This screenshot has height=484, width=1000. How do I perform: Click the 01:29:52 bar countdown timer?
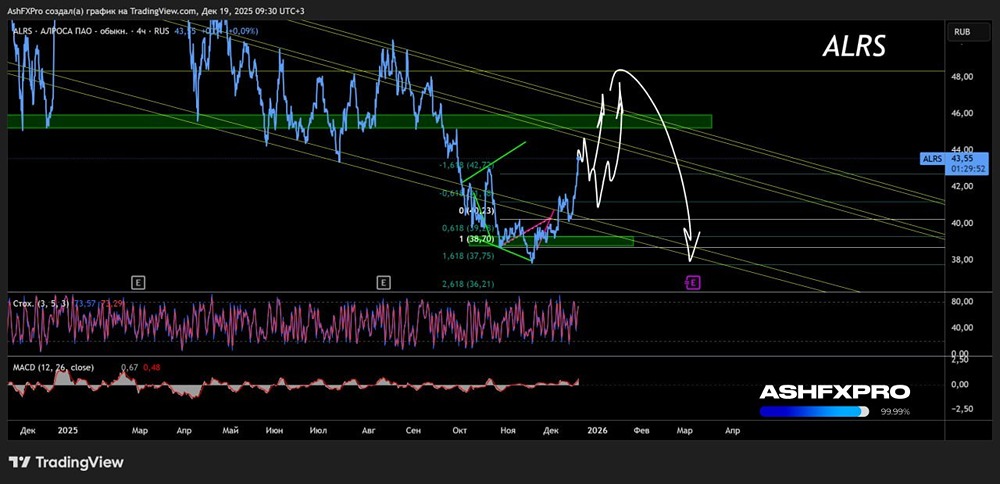tap(968, 170)
